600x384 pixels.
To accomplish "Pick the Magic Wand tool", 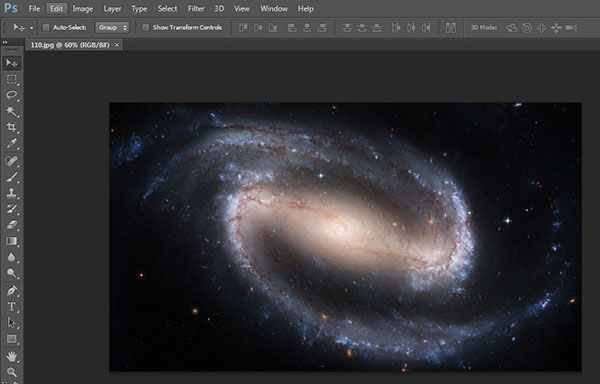I will pos(11,111).
